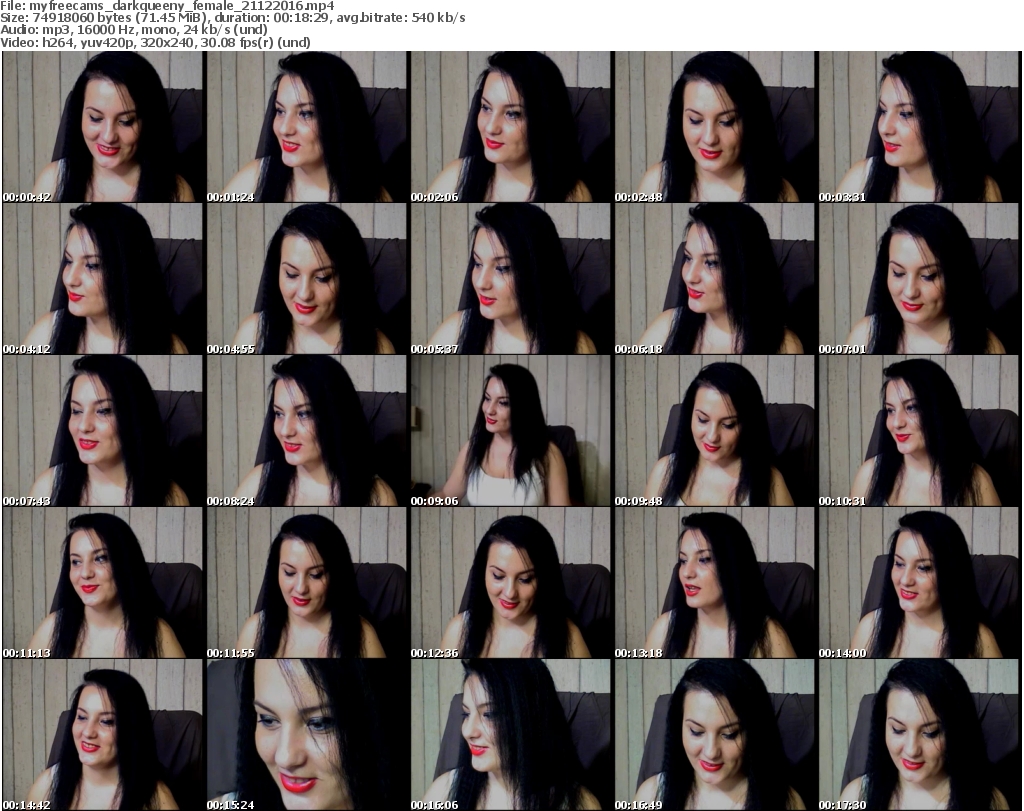Select the frame at 00:01:24
1024x811 pixels.
pyautogui.click(x=306, y=127)
